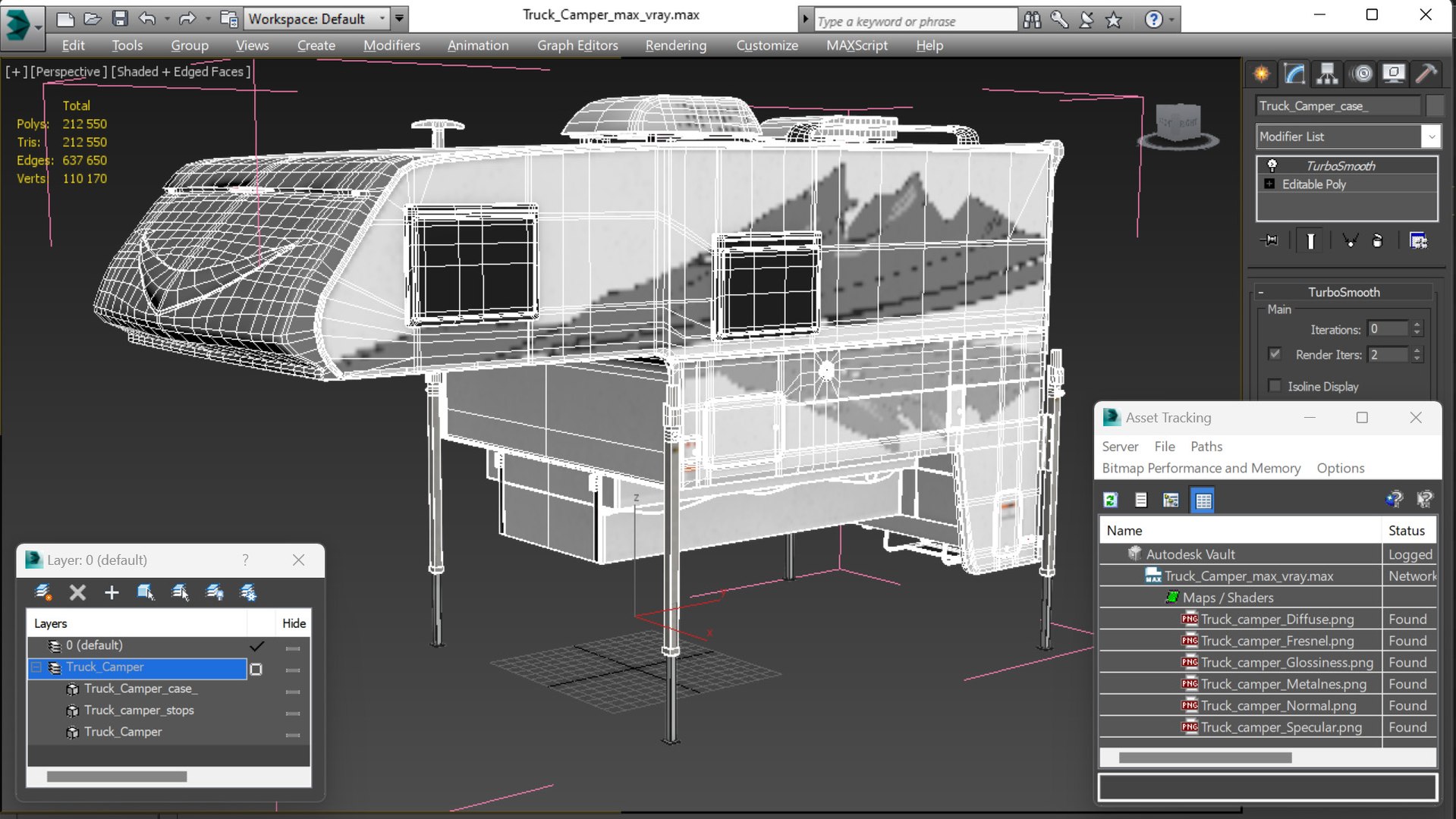
Task: Open a file with the folder icon
Action: tap(93, 19)
